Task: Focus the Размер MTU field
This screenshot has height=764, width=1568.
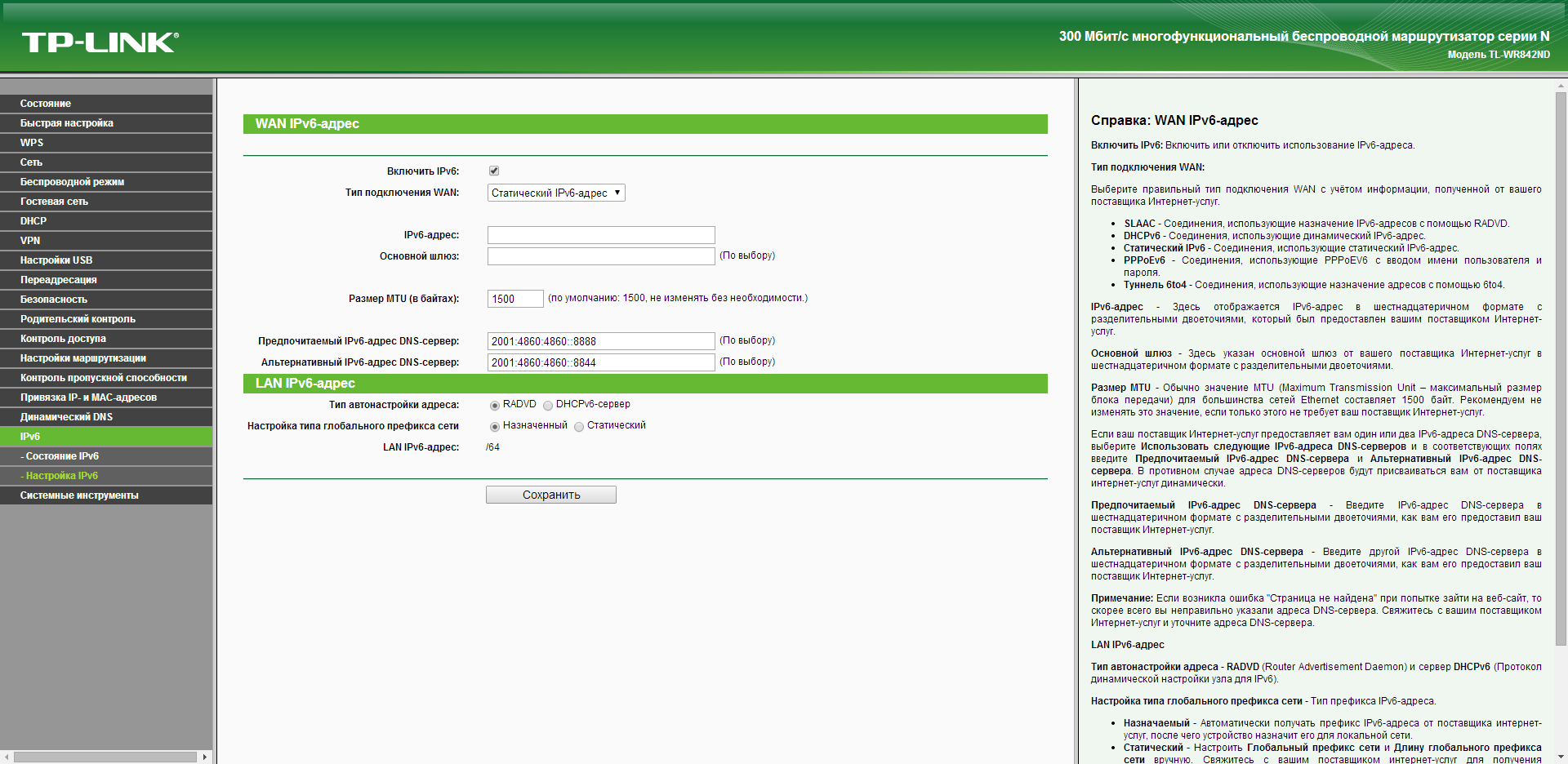Action: pos(515,299)
